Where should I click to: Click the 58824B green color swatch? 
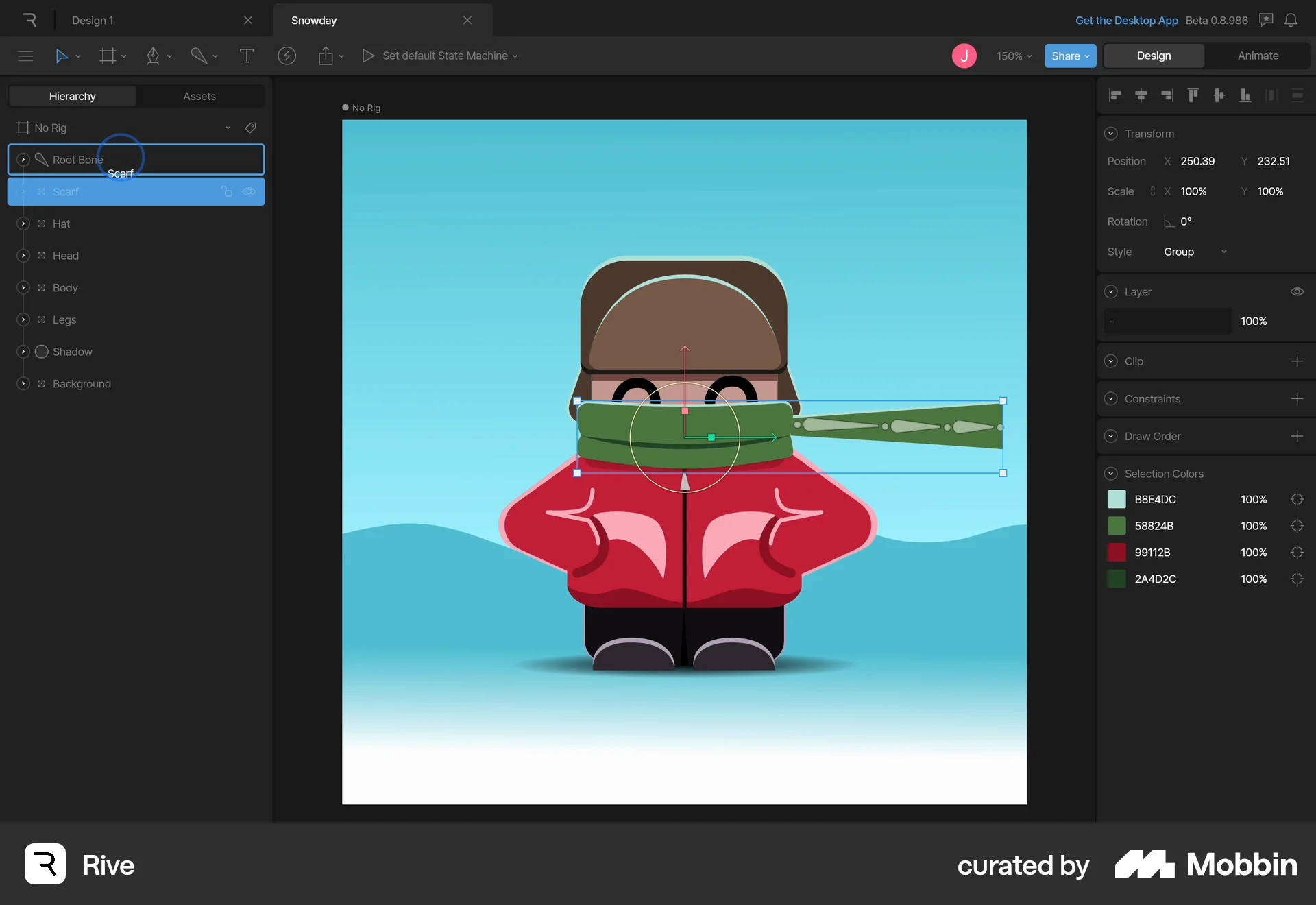pyautogui.click(x=1117, y=526)
